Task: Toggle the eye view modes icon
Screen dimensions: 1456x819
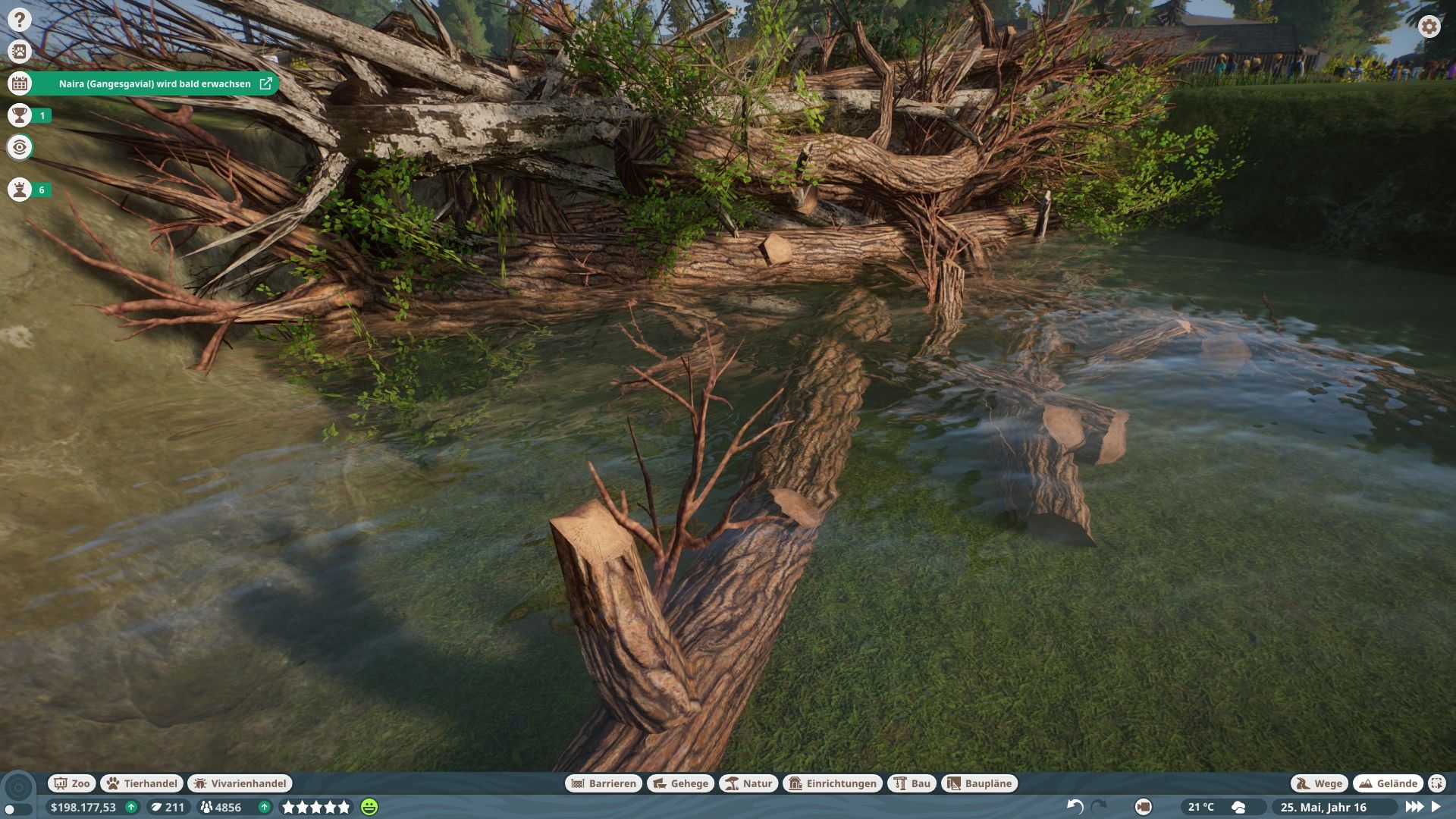Action: (x=20, y=147)
